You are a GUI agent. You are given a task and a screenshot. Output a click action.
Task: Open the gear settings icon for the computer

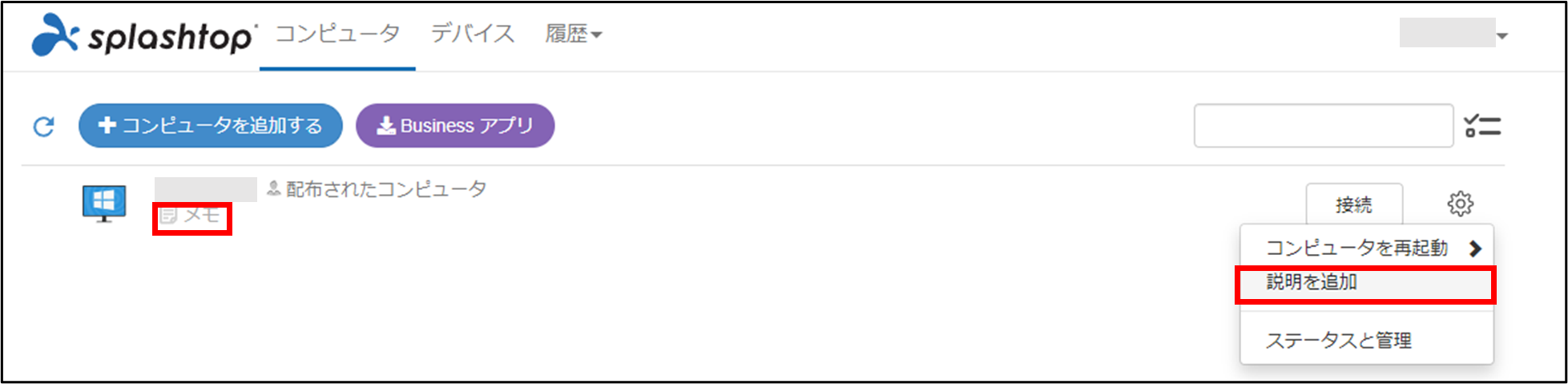[1460, 204]
